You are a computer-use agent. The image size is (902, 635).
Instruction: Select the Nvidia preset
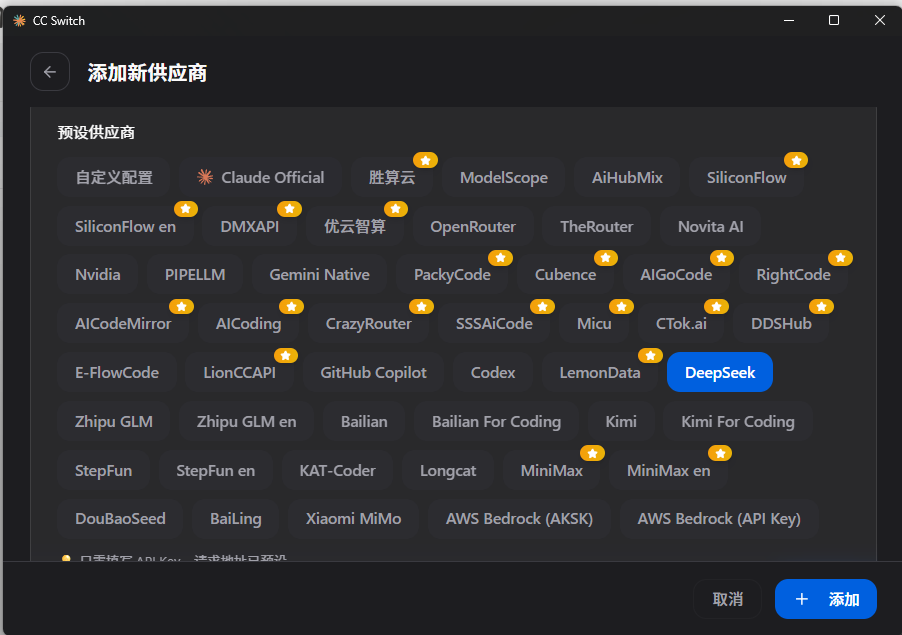98,274
